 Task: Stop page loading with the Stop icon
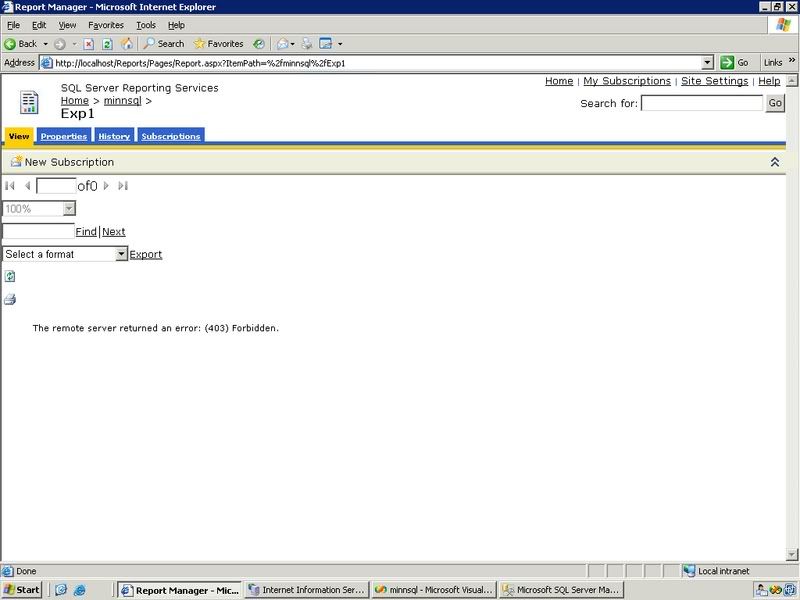click(88, 44)
